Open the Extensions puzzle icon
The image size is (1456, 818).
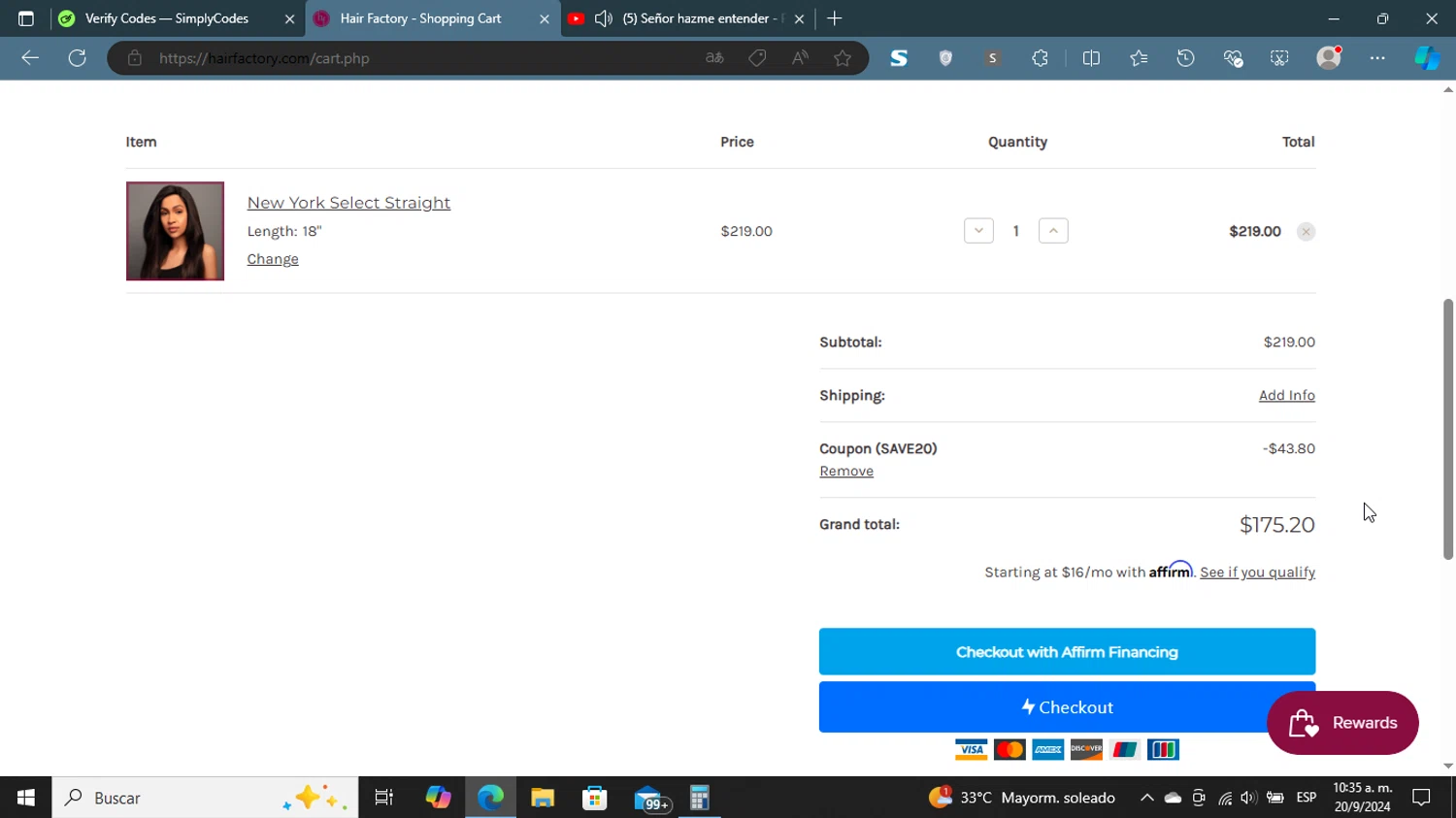[1040, 58]
